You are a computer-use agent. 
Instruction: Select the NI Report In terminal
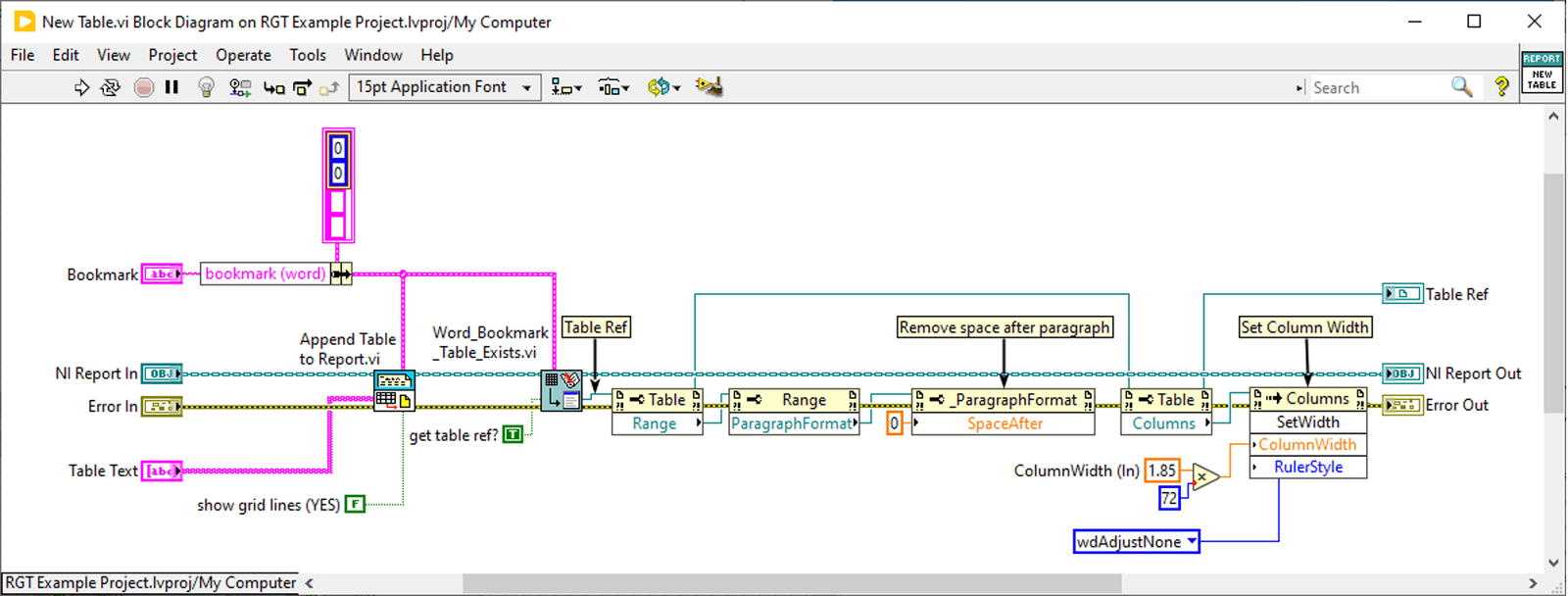click(x=162, y=373)
